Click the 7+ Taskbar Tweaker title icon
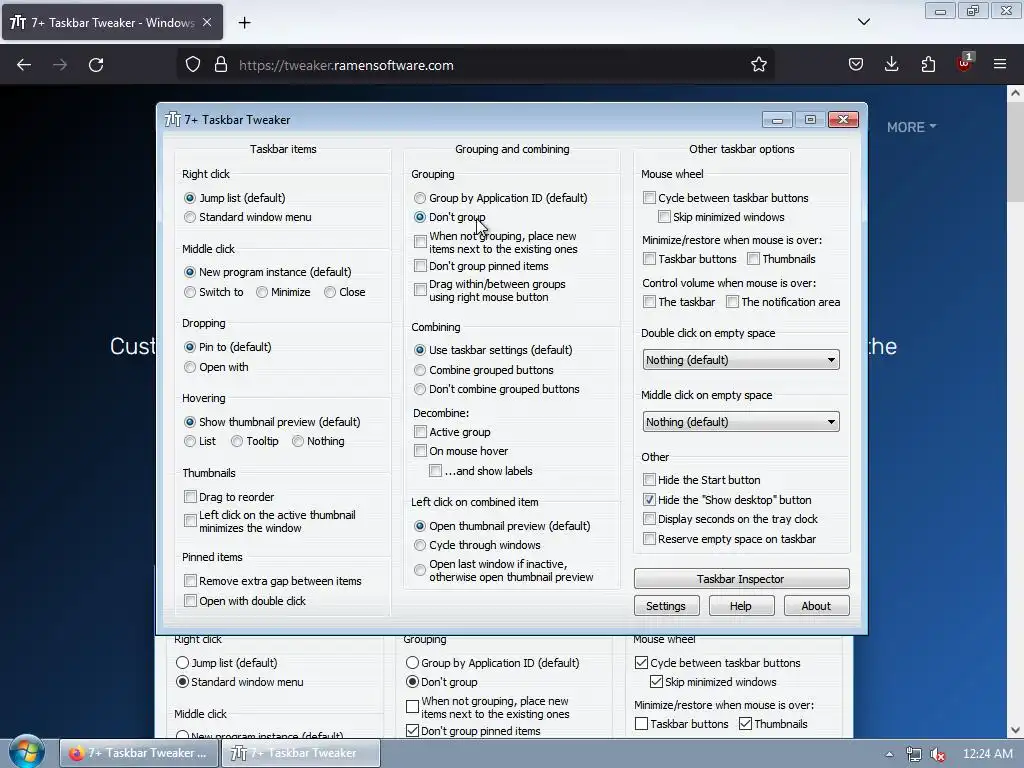This screenshot has height=768, width=1024. [173, 120]
